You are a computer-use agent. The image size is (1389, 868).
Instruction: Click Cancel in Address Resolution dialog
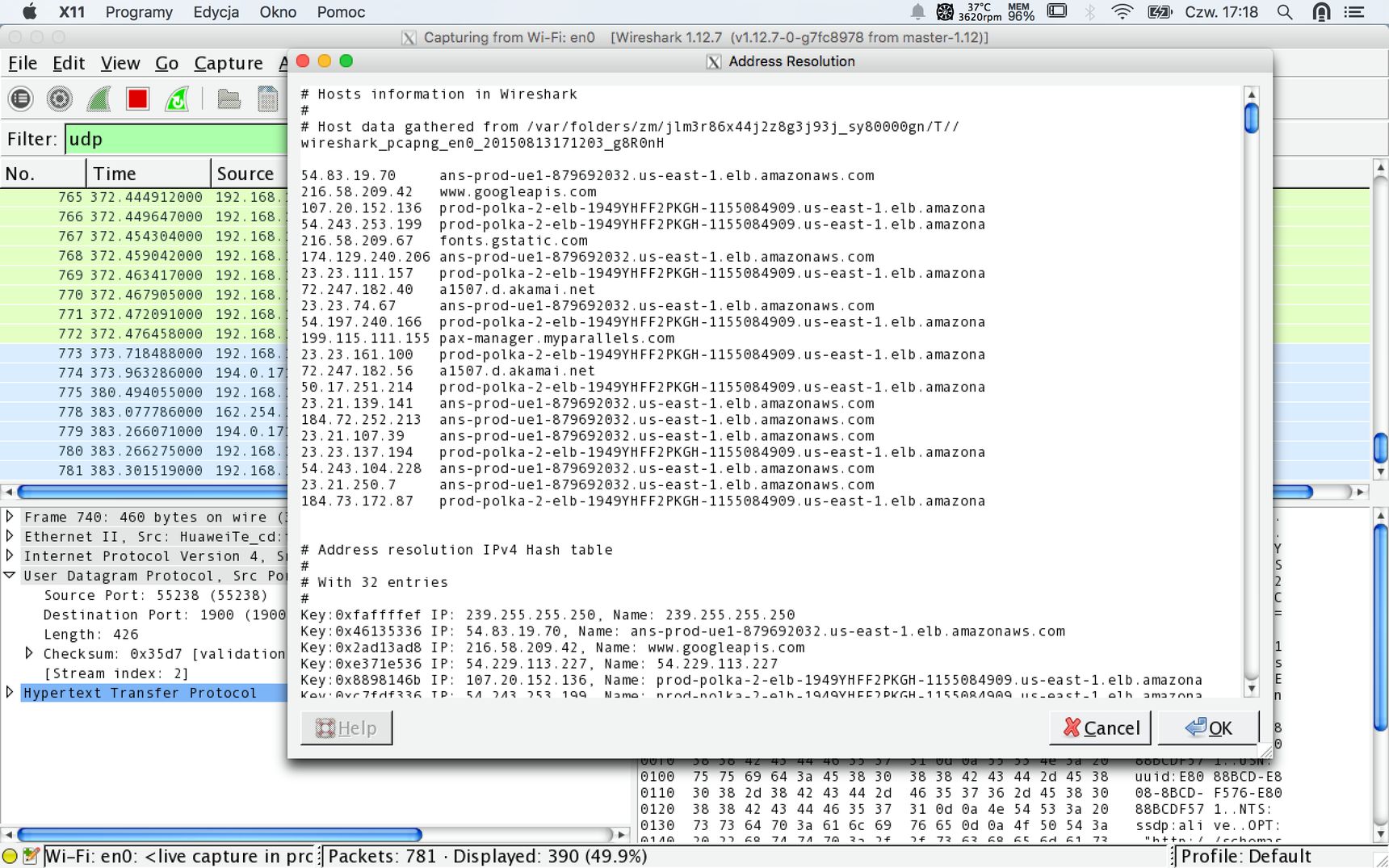coord(1100,728)
